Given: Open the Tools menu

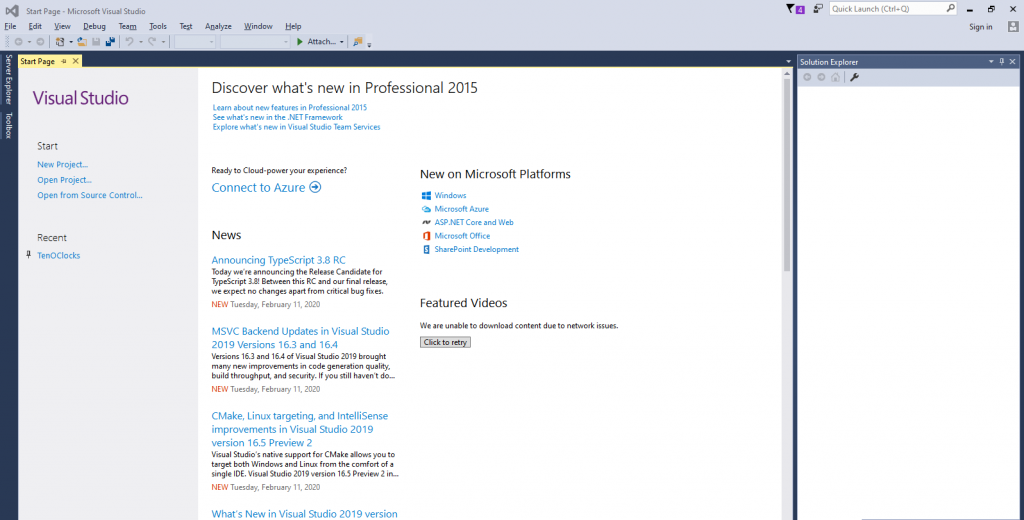Looking at the screenshot, I should tap(157, 26).
